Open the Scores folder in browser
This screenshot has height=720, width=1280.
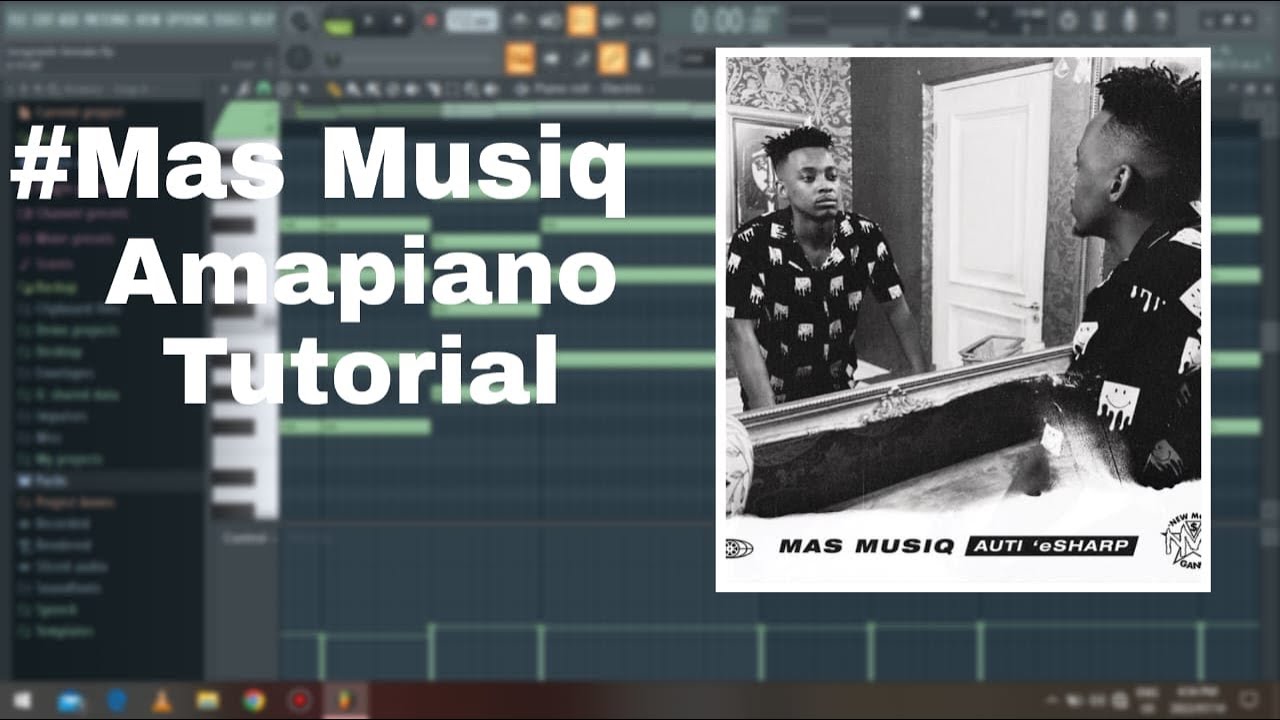(x=47, y=264)
